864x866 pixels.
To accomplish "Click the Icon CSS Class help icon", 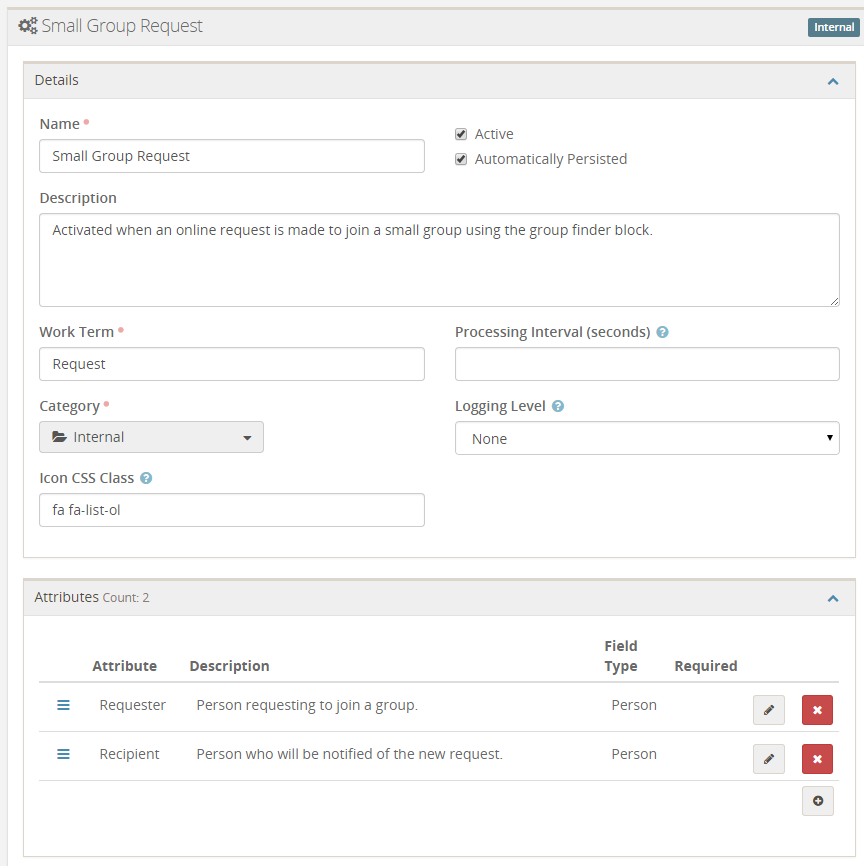I will click(146, 478).
